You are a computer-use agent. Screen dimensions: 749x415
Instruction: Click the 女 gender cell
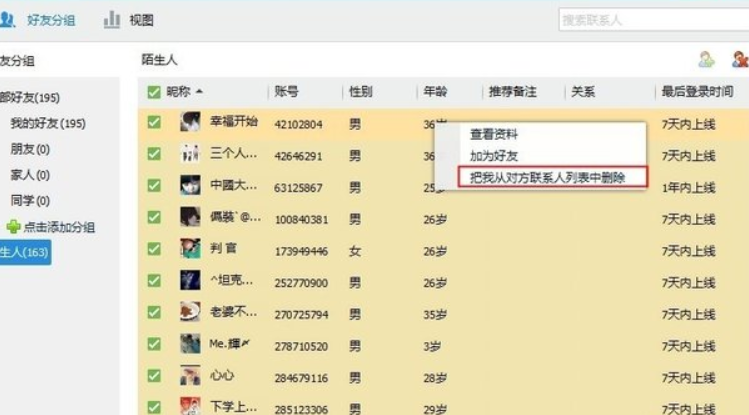[x=354, y=251]
